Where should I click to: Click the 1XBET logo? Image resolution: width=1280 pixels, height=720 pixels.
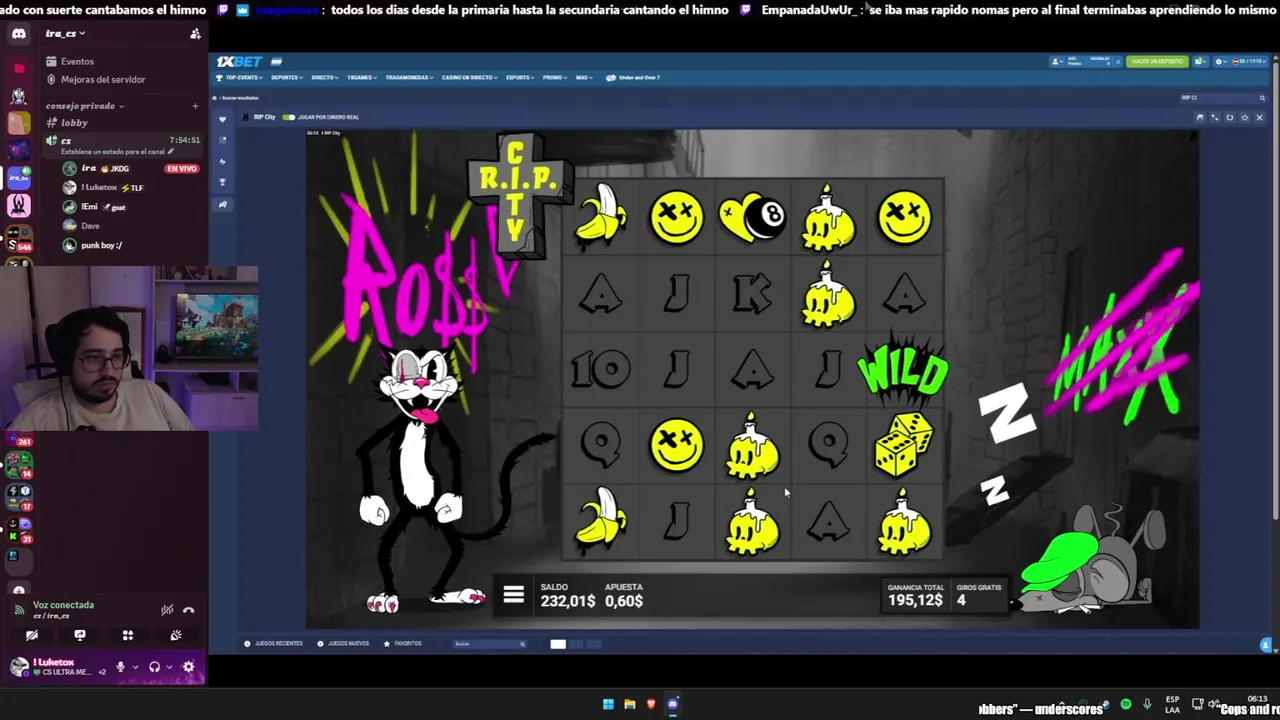[240, 61]
